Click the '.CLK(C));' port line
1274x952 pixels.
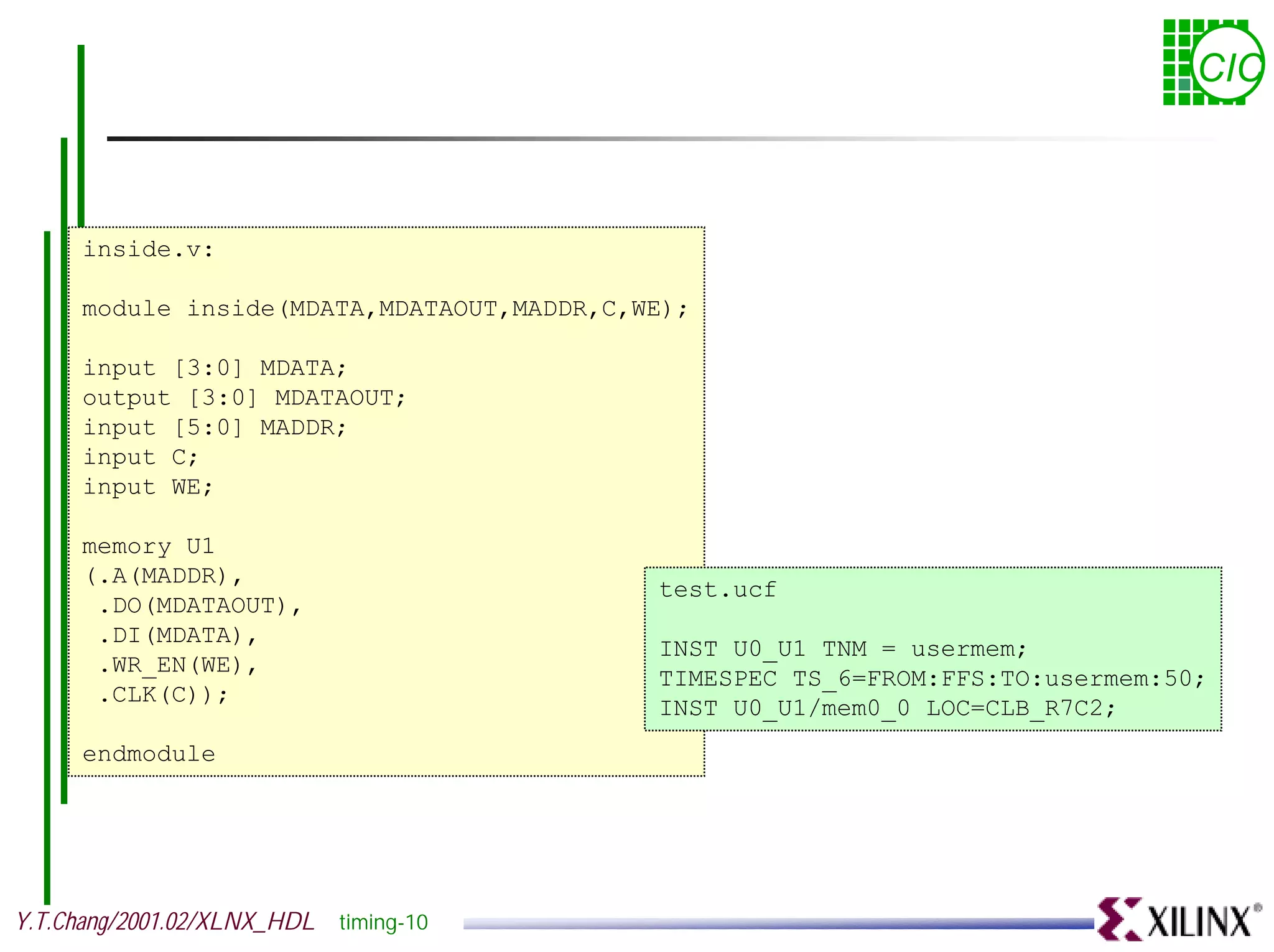tap(164, 695)
